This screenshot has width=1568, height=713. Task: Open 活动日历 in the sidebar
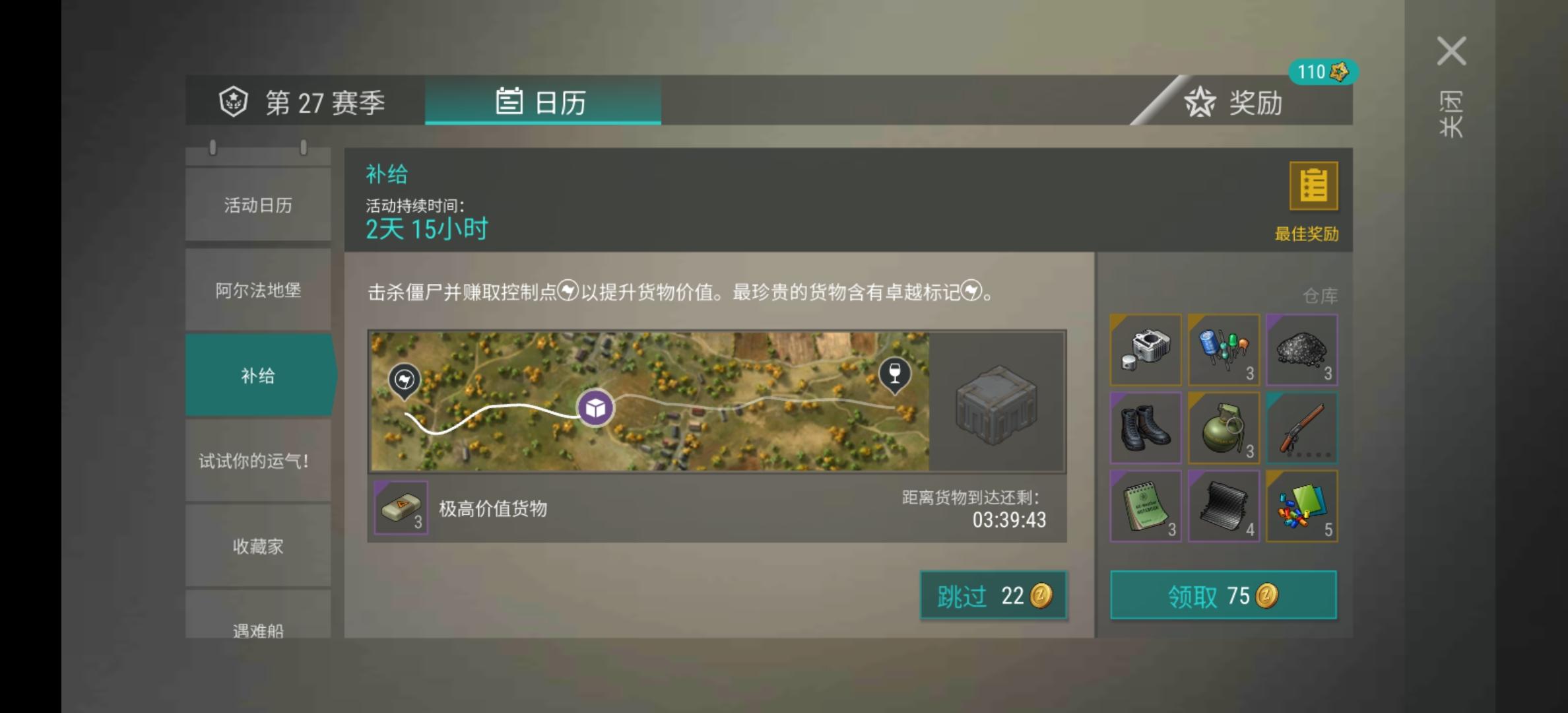click(x=258, y=205)
